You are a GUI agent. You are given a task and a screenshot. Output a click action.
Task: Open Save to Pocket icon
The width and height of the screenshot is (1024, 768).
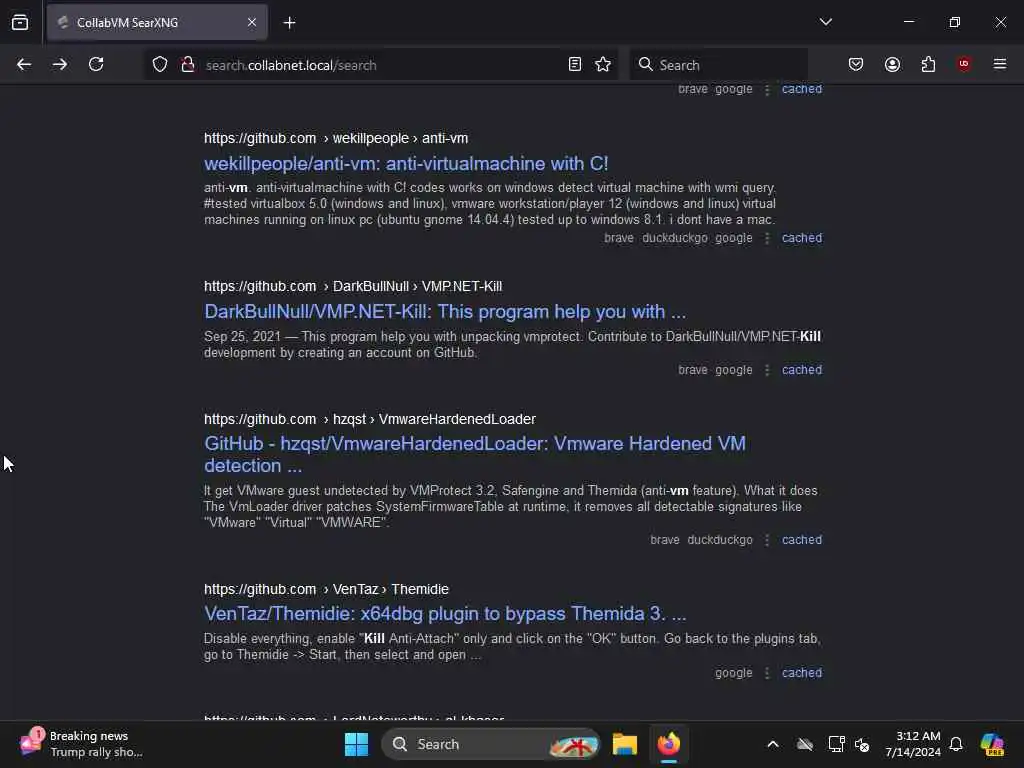856,65
